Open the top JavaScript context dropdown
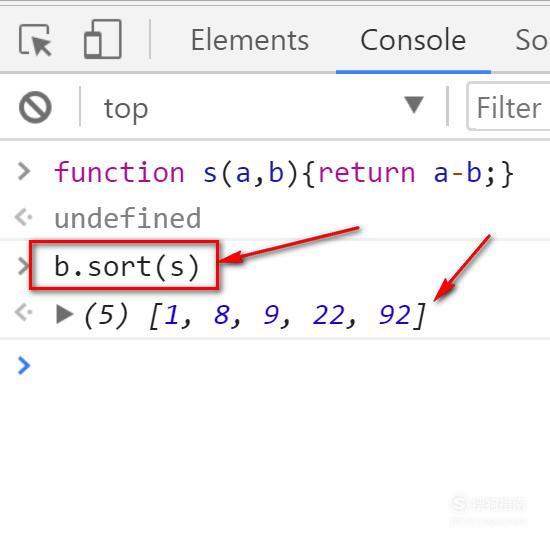This screenshot has height=550, width=550. 260,108
